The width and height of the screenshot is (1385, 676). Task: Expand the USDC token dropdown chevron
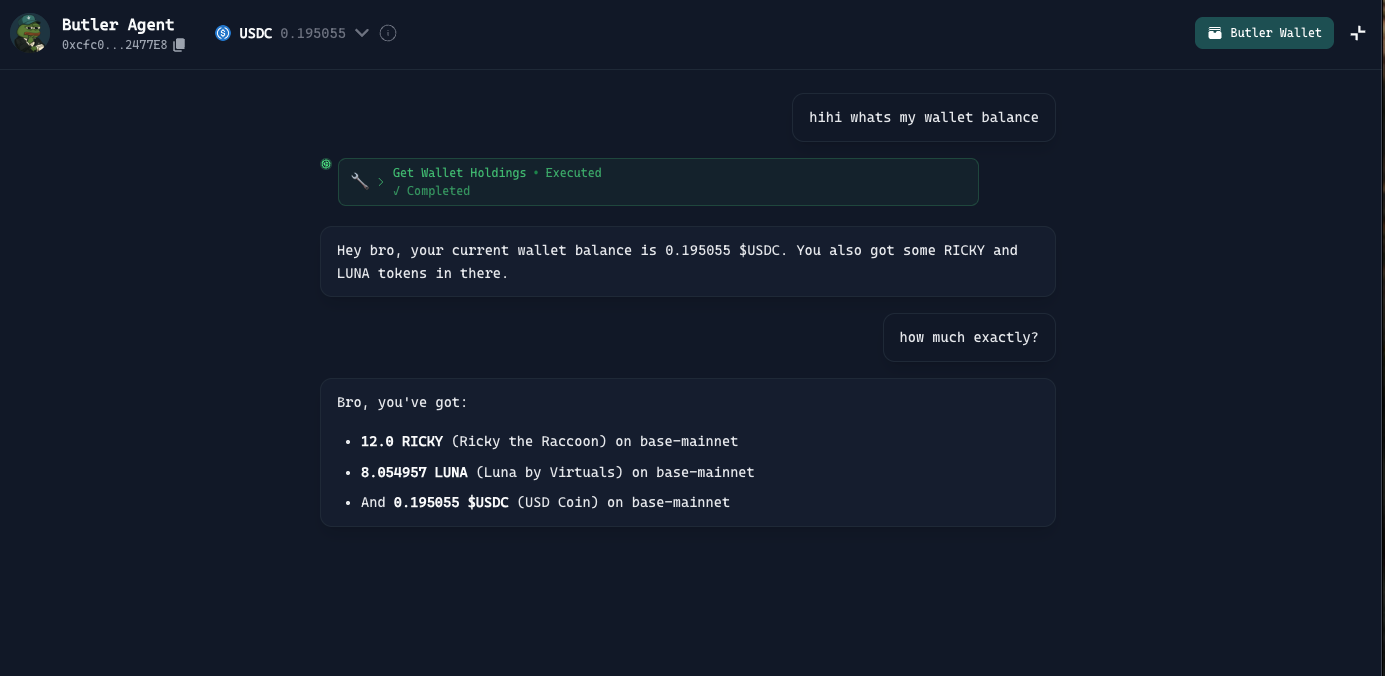click(x=362, y=33)
